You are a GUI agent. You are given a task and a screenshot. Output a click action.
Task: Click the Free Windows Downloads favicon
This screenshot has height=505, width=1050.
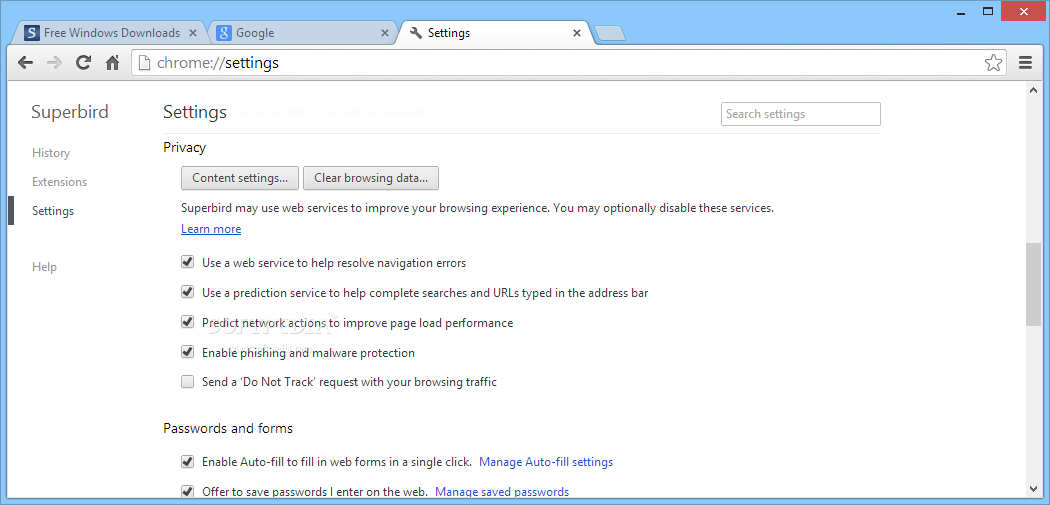click(x=31, y=32)
